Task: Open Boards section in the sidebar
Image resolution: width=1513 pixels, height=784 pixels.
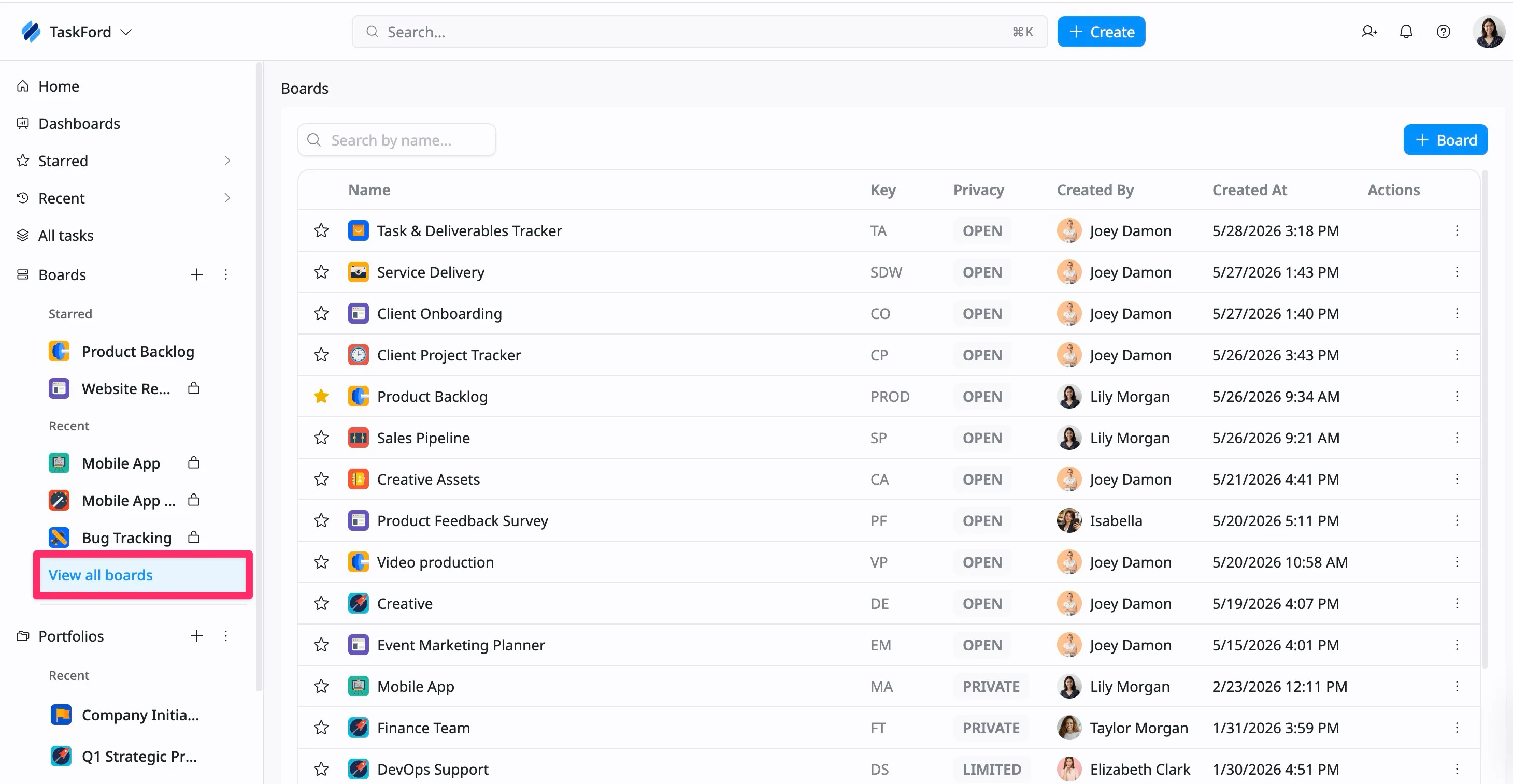Action: point(62,274)
